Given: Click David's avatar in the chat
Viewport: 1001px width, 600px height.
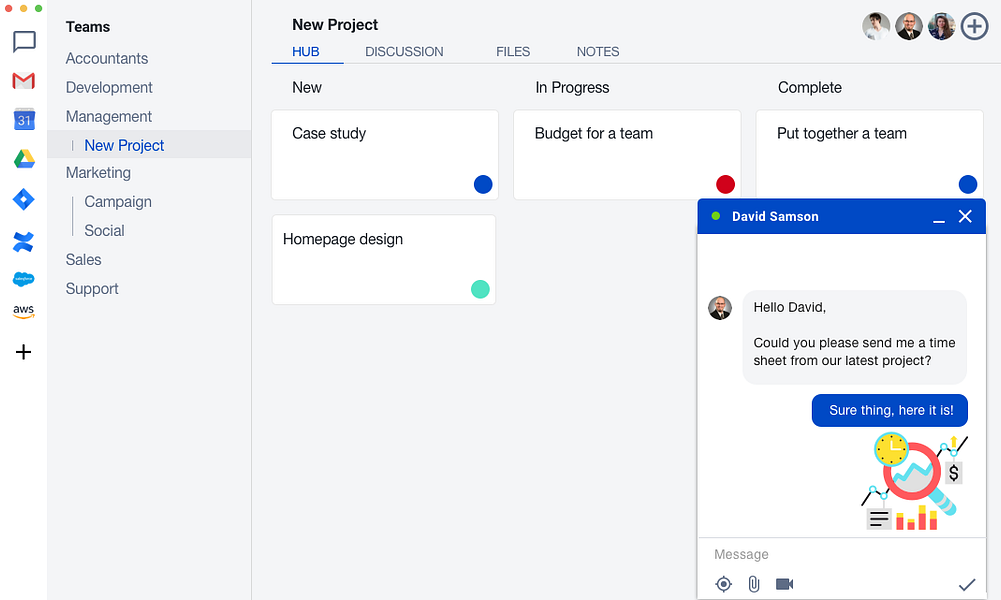Looking at the screenshot, I should point(720,308).
